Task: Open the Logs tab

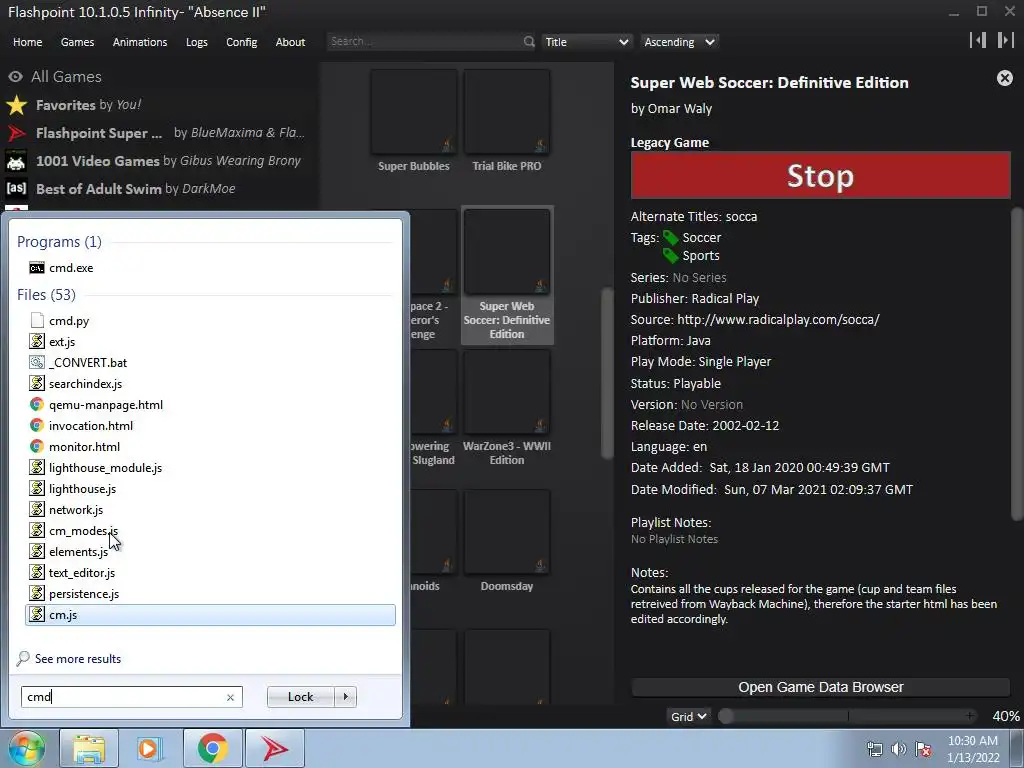Action: click(197, 42)
